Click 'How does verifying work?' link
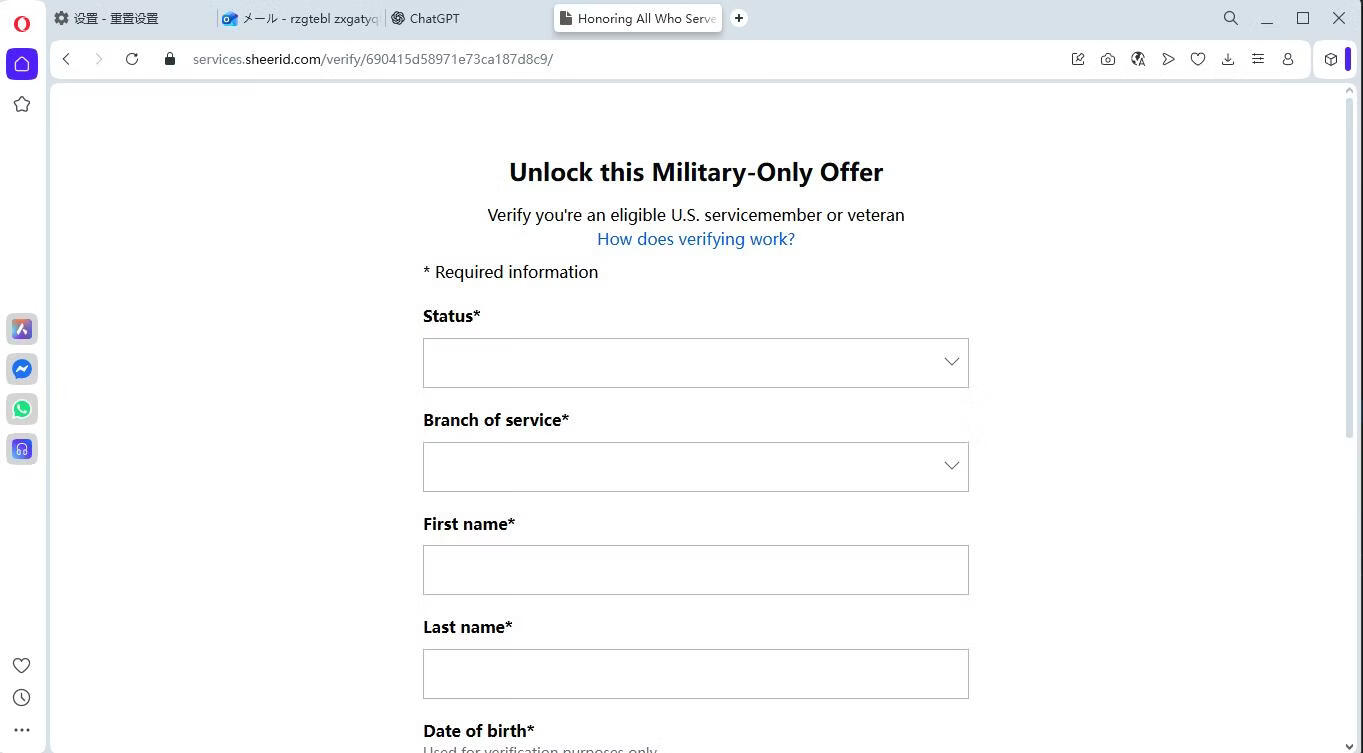 695,239
